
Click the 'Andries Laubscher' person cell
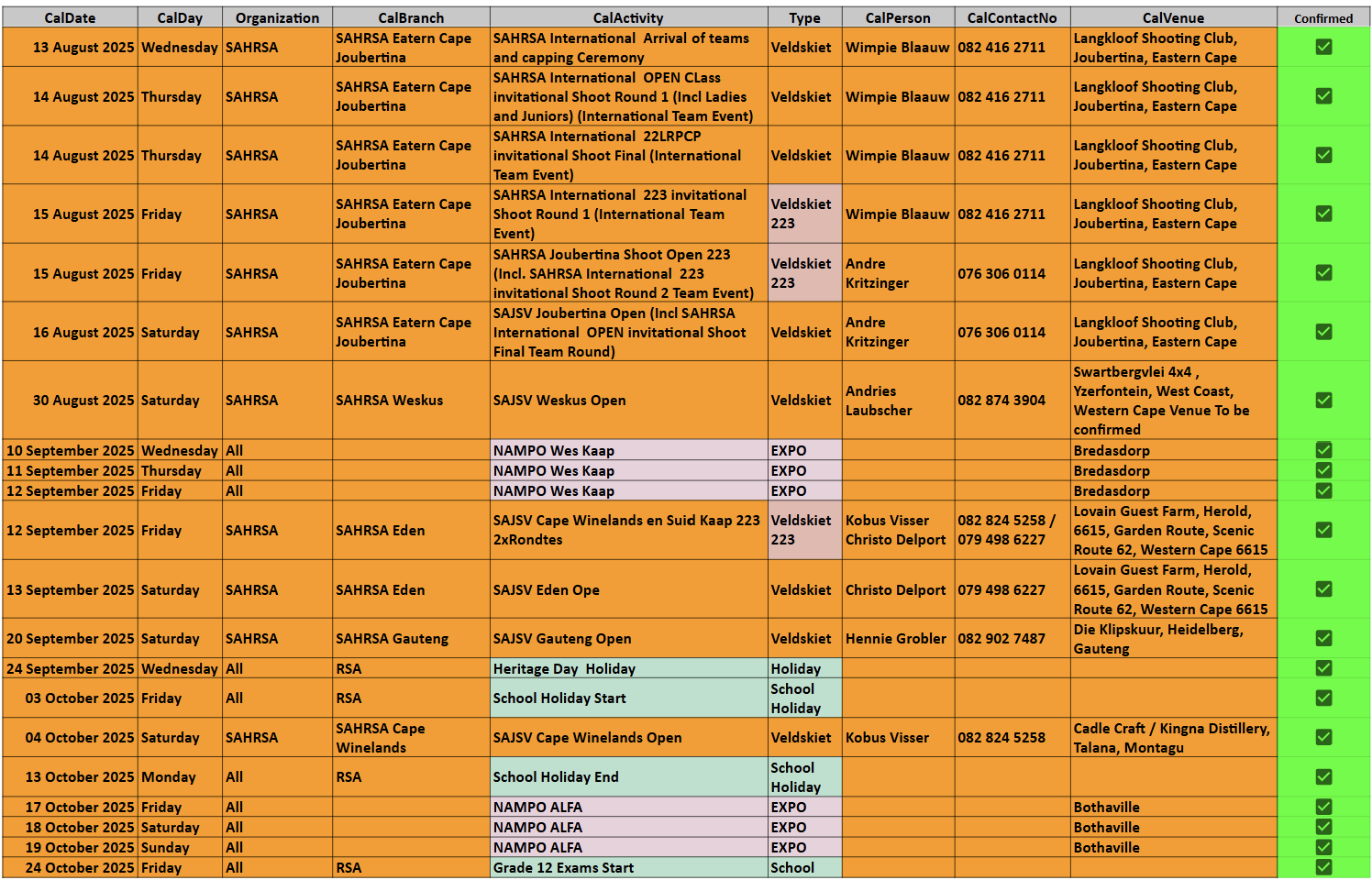[x=898, y=400]
